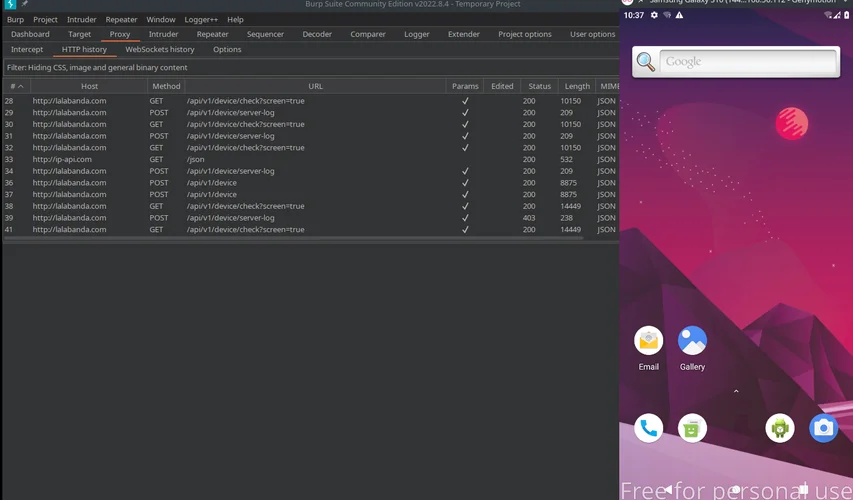The width and height of the screenshot is (853, 500).
Task: Switch to the Repeater tool tab
Action: click(x=212, y=34)
